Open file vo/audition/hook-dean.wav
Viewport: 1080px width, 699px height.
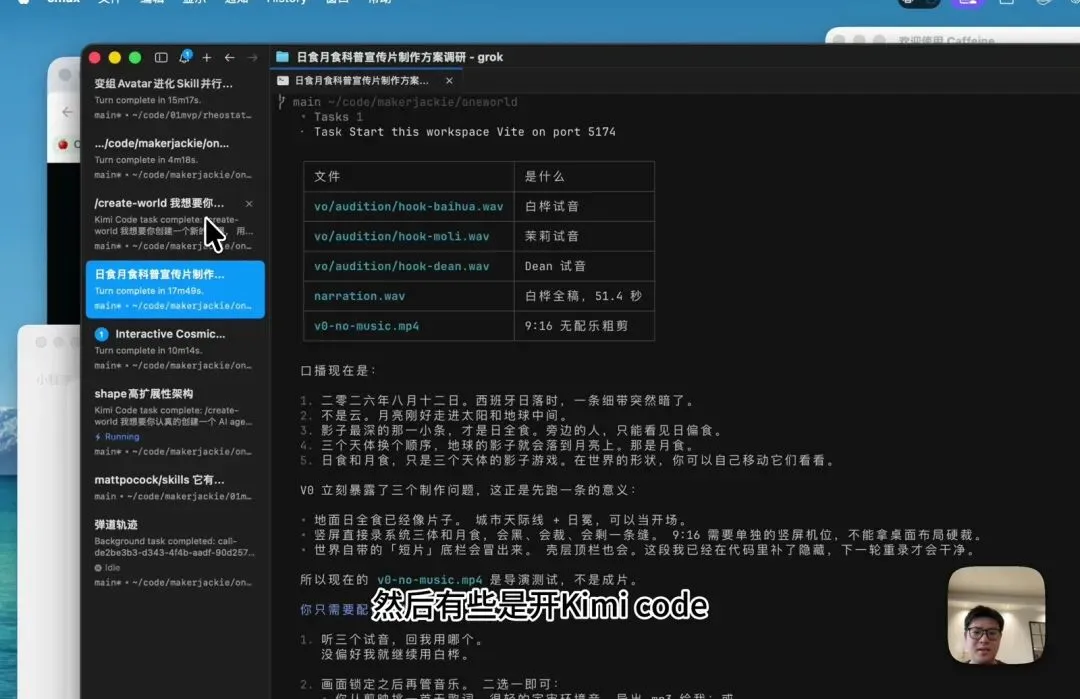pos(402,267)
